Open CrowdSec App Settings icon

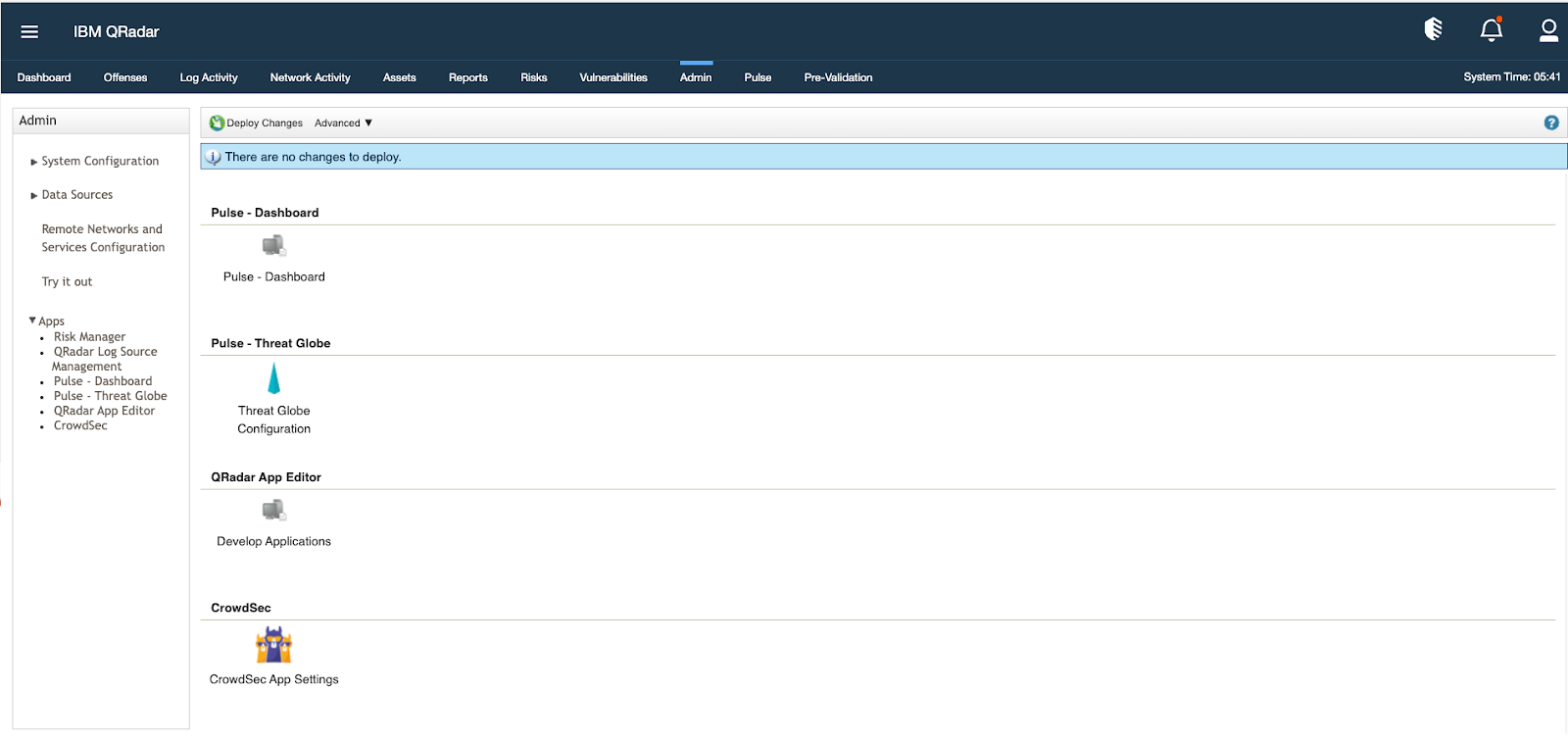coord(273,646)
